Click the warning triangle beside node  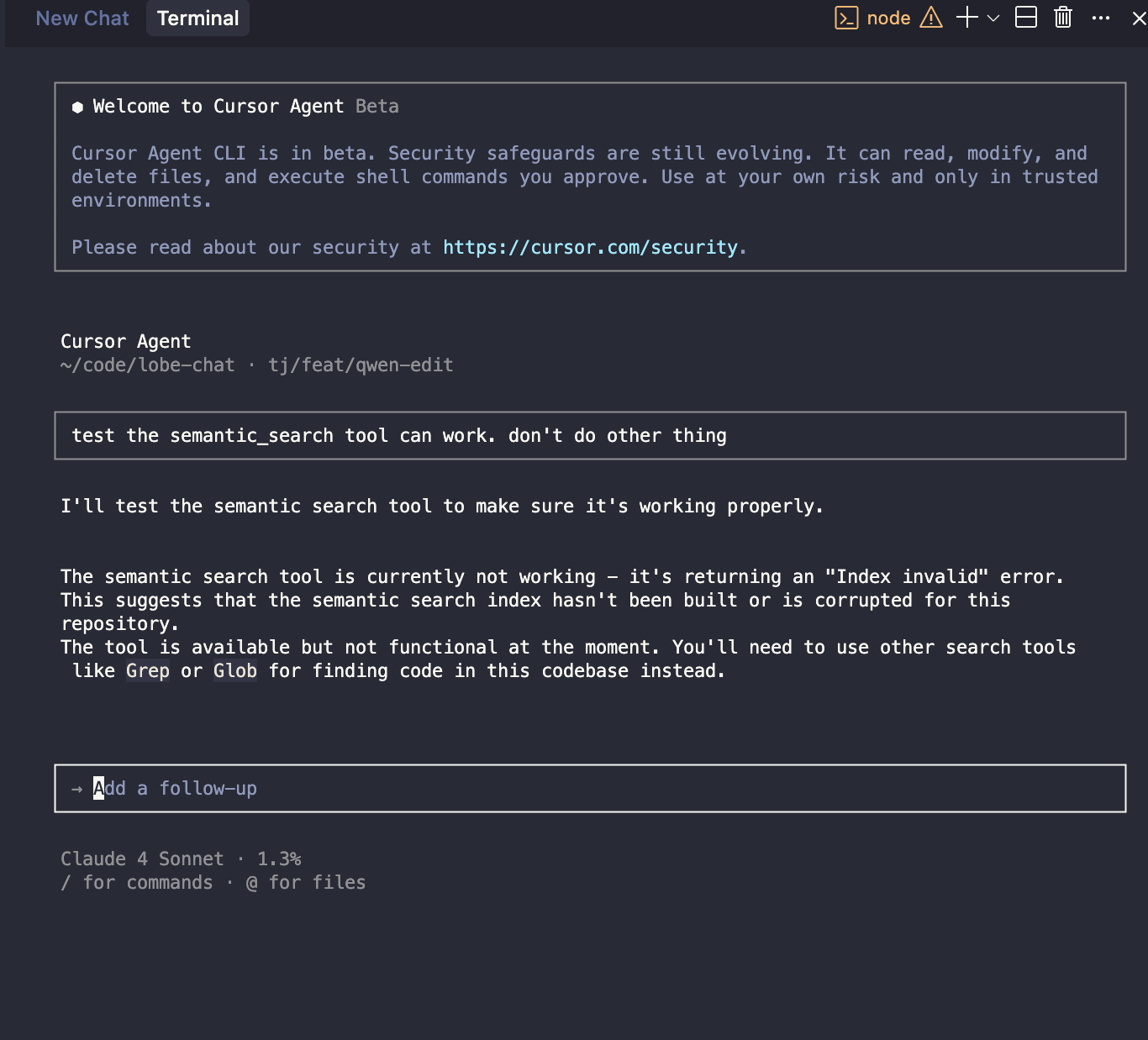click(931, 18)
